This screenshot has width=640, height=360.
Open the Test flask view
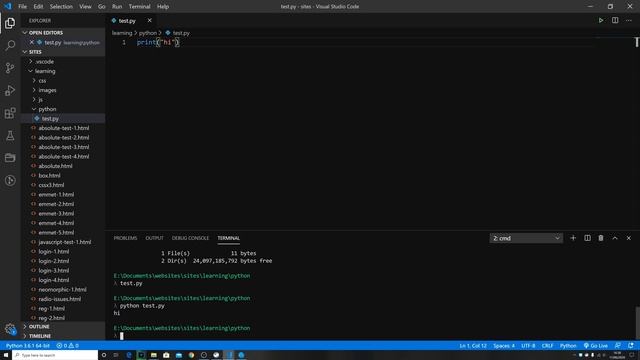tap(10, 136)
